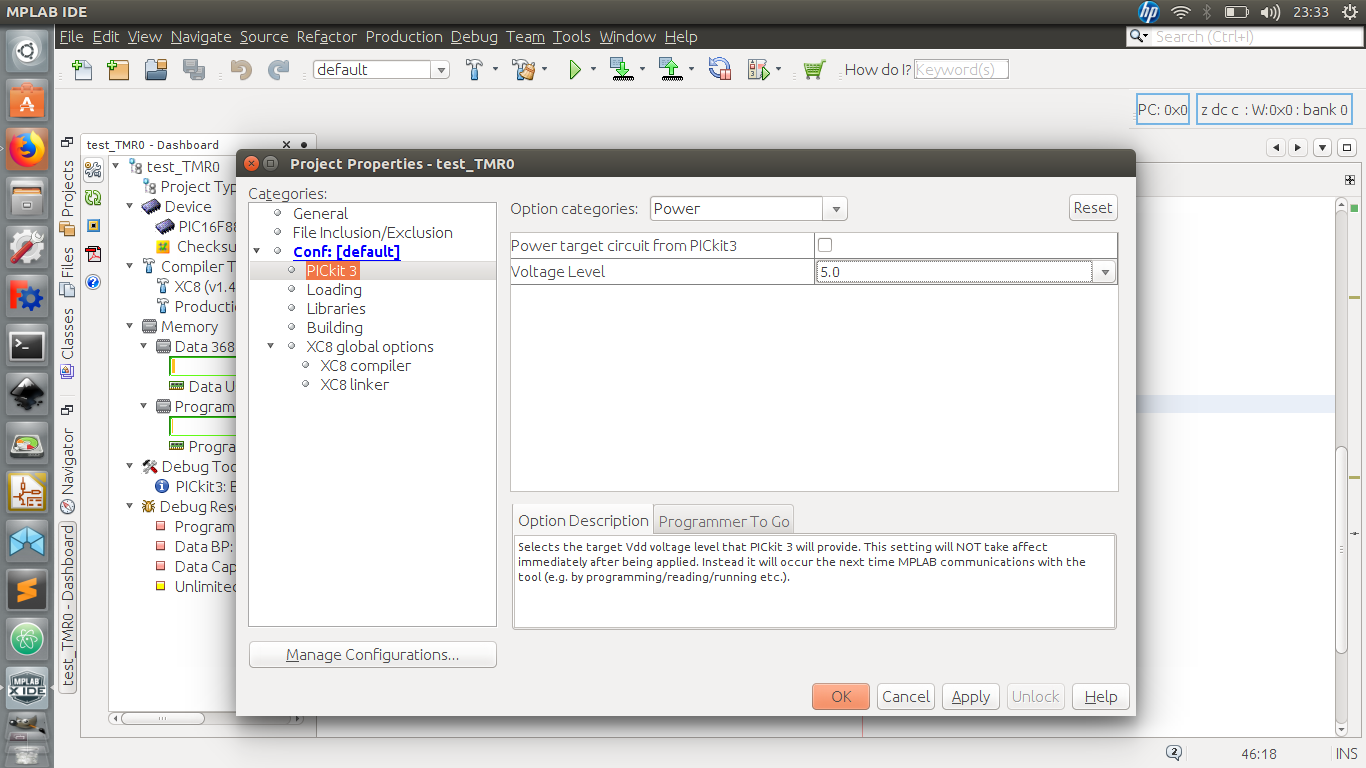Open the Atom editor from the dock
1366x768 pixels.
[x=27, y=639]
